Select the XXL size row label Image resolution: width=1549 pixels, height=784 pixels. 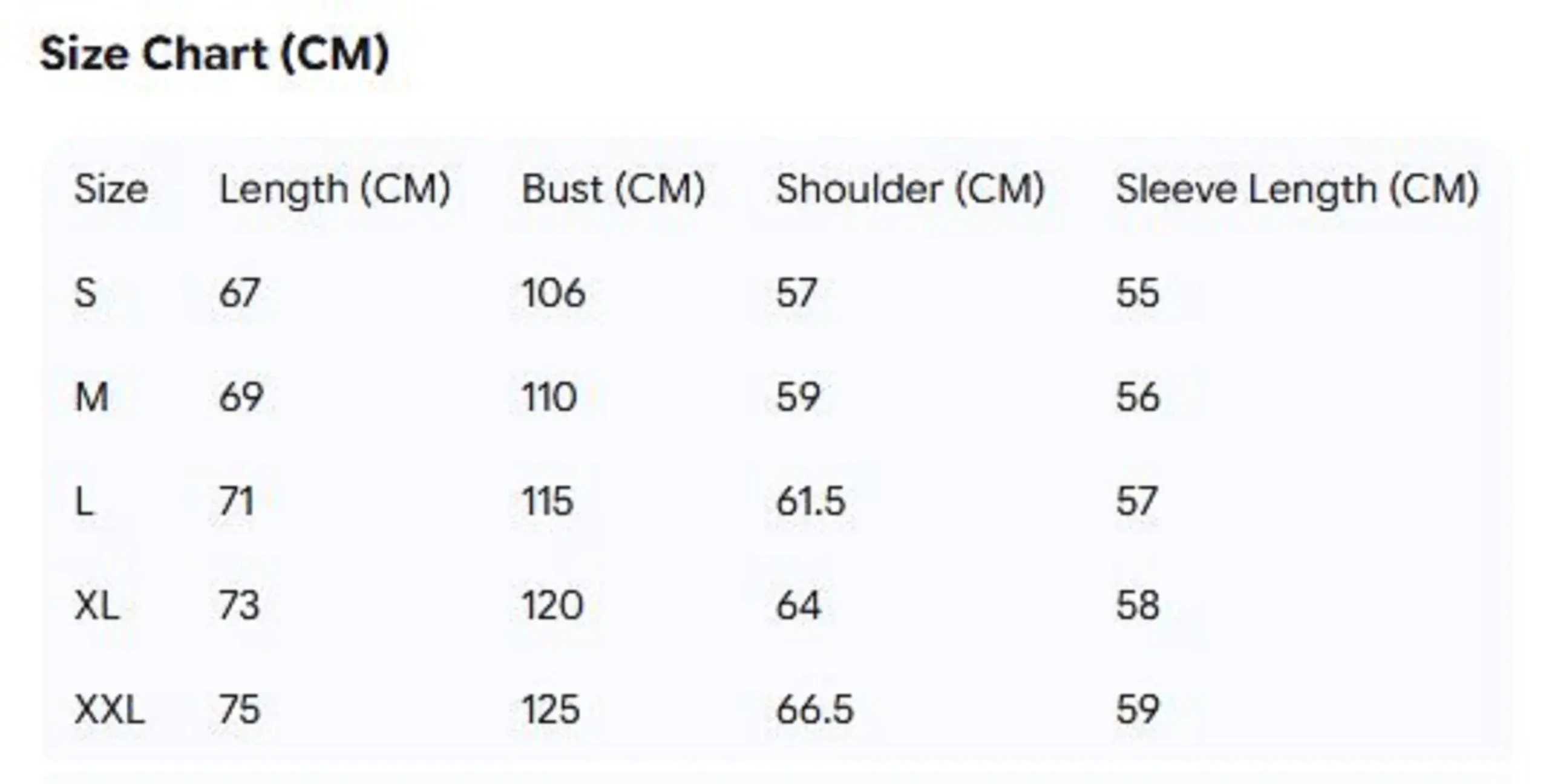tap(110, 710)
